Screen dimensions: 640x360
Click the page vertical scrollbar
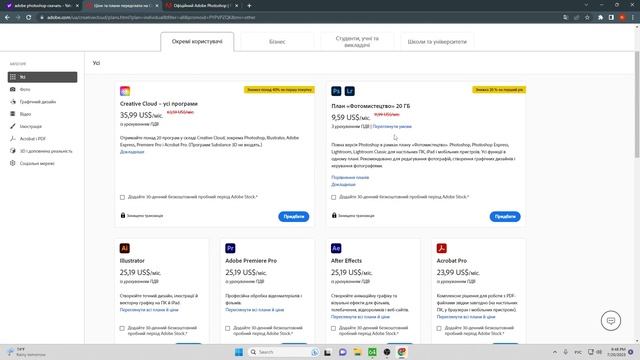pos(637,105)
